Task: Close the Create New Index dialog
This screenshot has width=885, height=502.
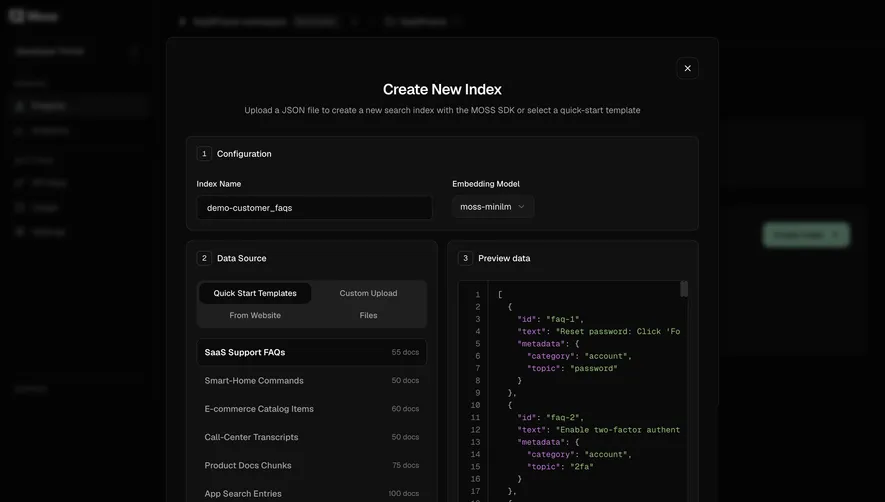Action: click(x=687, y=68)
